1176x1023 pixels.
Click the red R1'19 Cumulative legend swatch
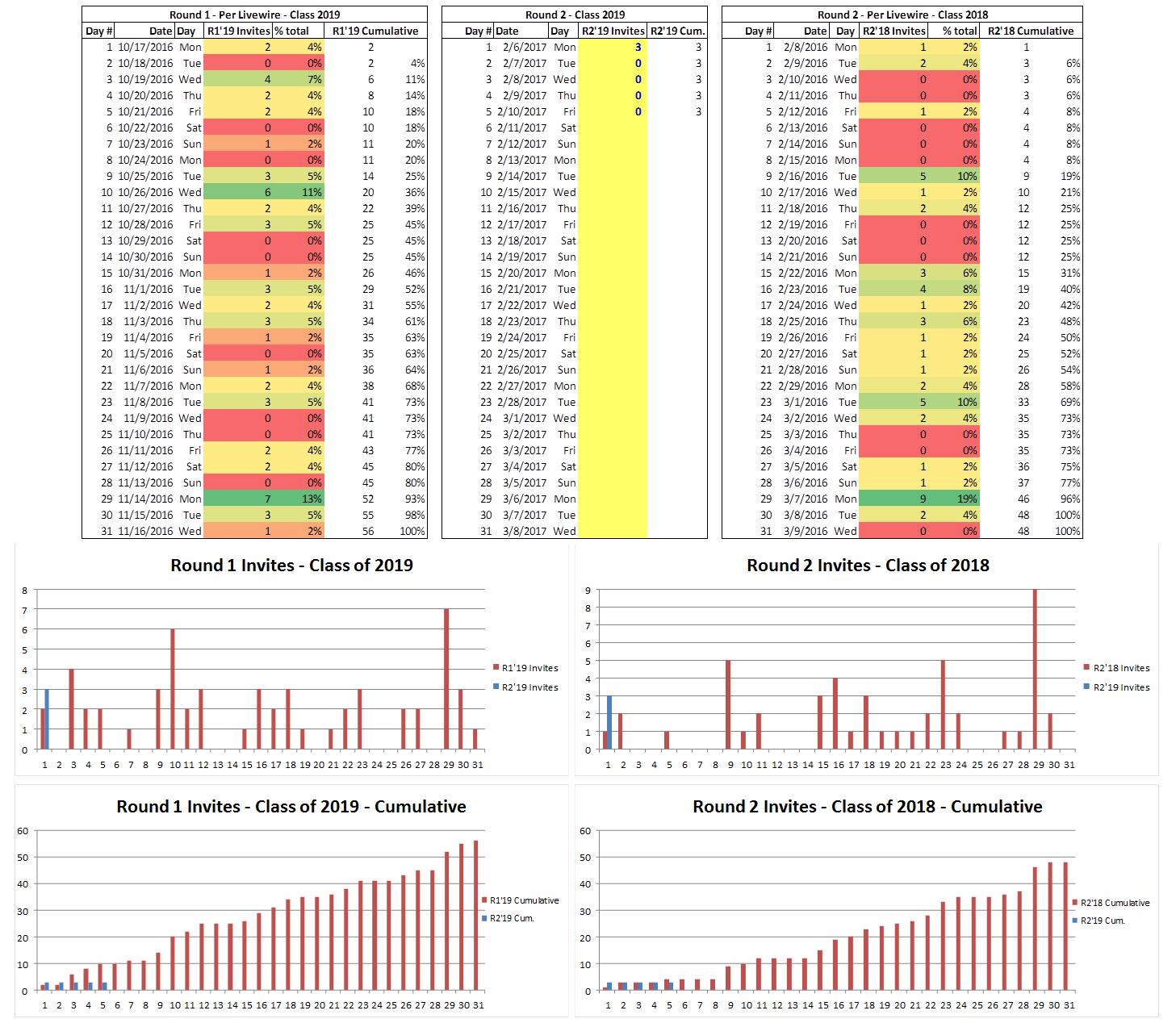point(483,900)
